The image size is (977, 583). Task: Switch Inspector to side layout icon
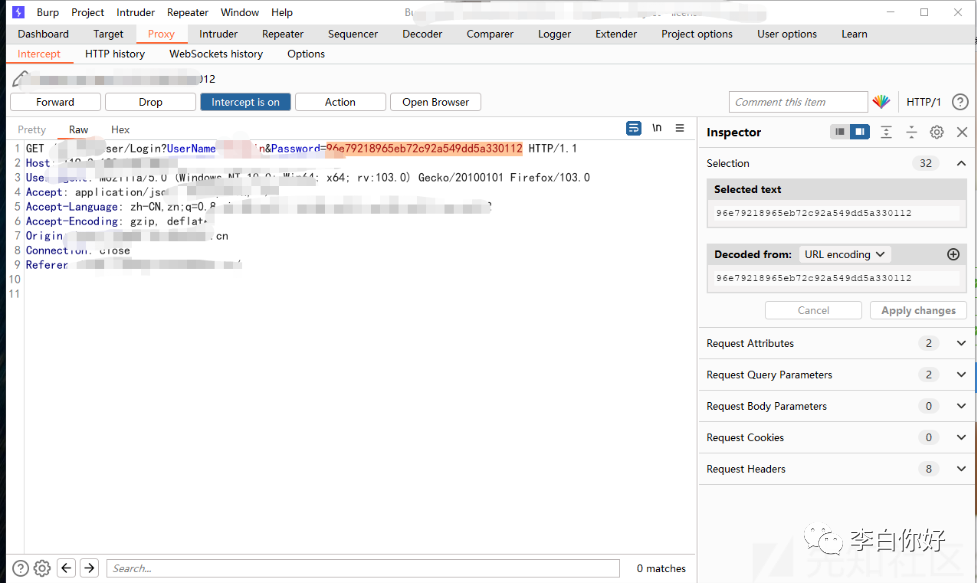tap(860, 131)
